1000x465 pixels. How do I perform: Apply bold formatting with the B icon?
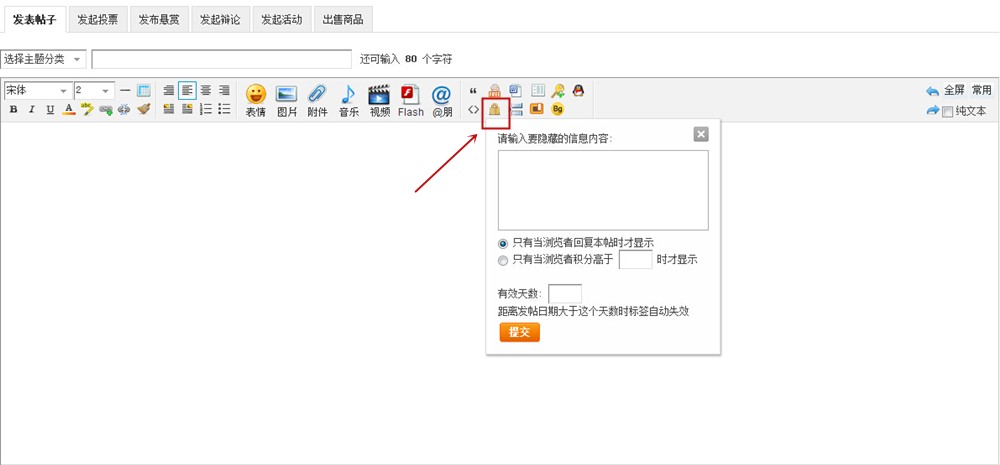coord(13,110)
